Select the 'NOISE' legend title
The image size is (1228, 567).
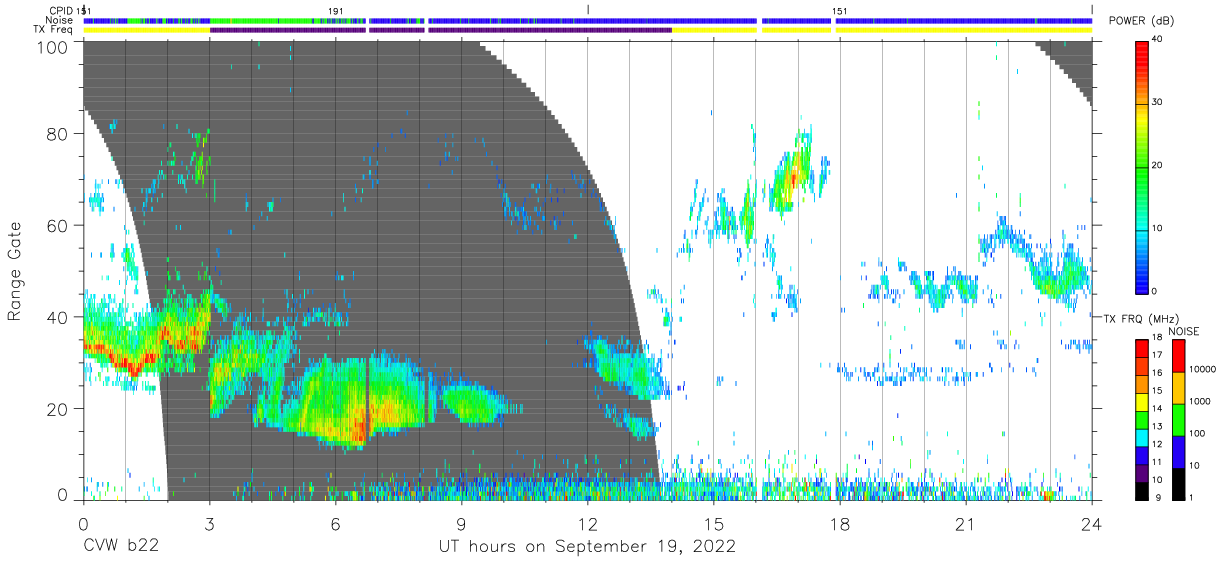[1182, 331]
